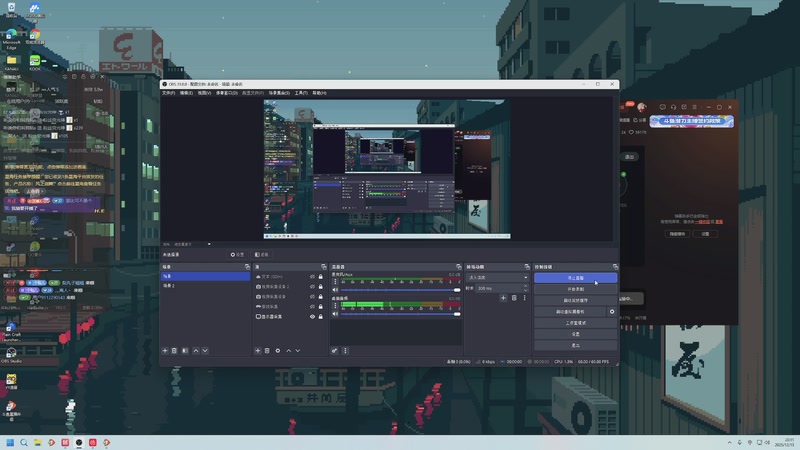Click 停止直播 stop streaming button
The height and width of the screenshot is (450, 800).
[576, 278]
